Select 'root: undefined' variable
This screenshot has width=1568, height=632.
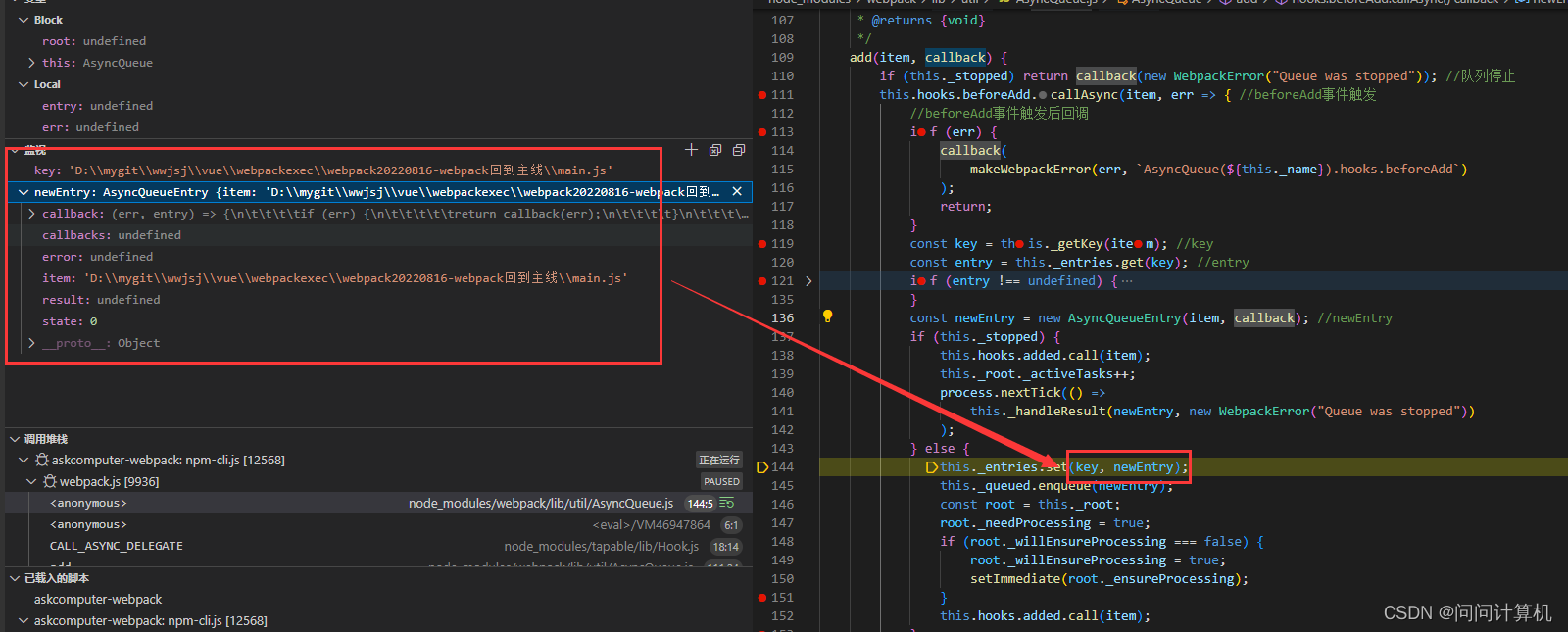[x=94, y=41]
